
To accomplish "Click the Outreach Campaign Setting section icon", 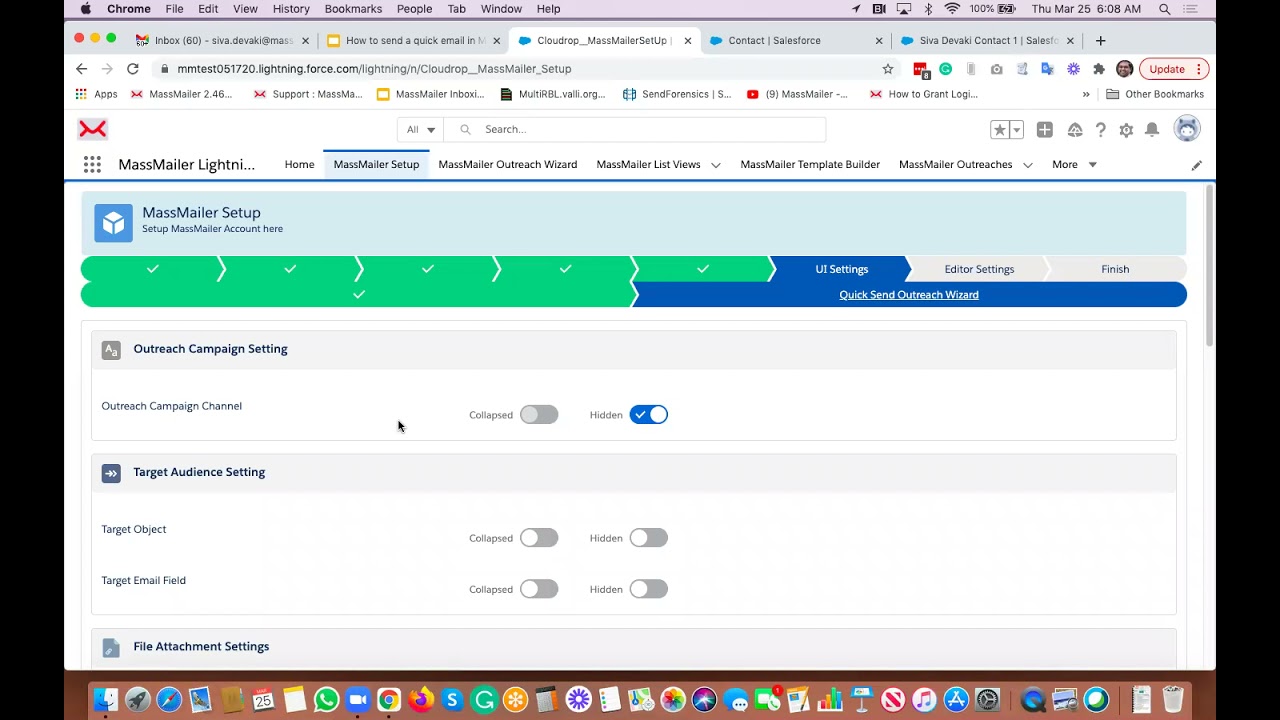I will click(111, 350).
